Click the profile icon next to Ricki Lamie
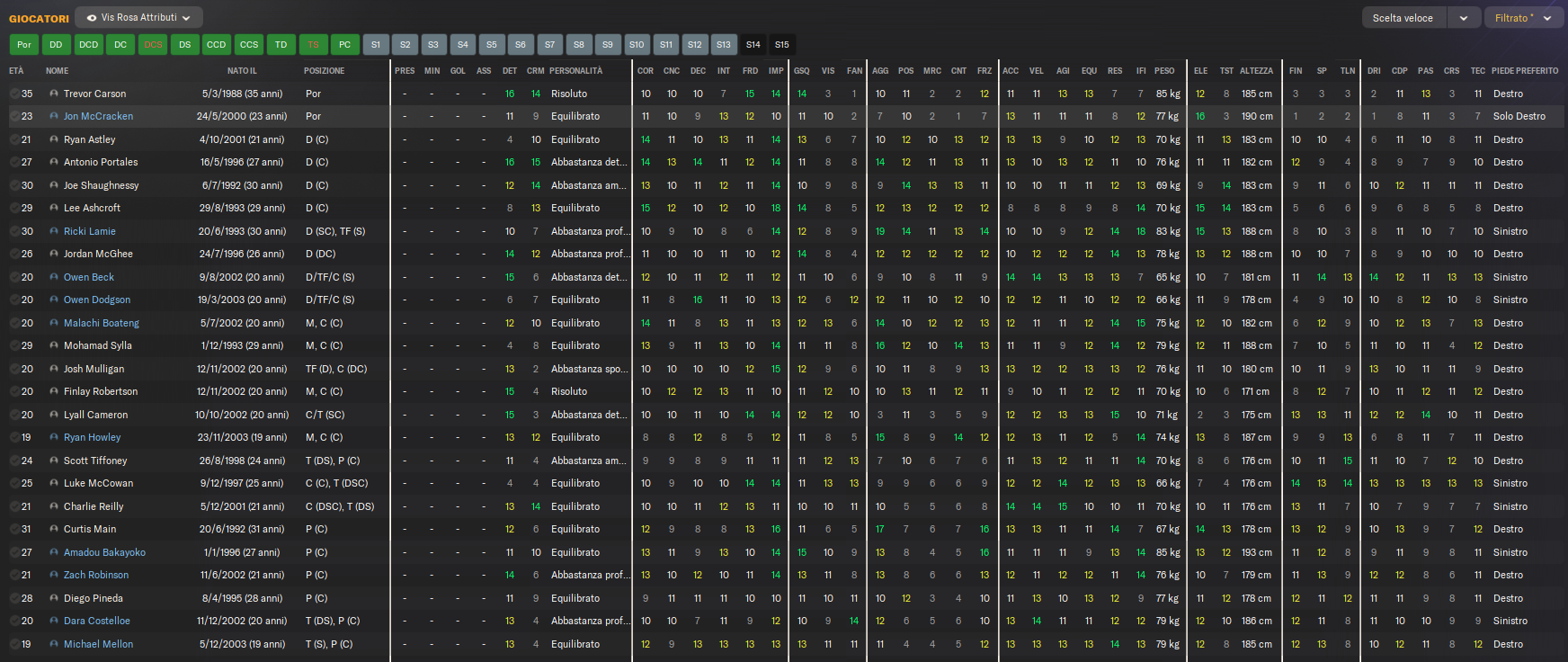Screen dimensions: 1568x662 click(x=54, y=231)
